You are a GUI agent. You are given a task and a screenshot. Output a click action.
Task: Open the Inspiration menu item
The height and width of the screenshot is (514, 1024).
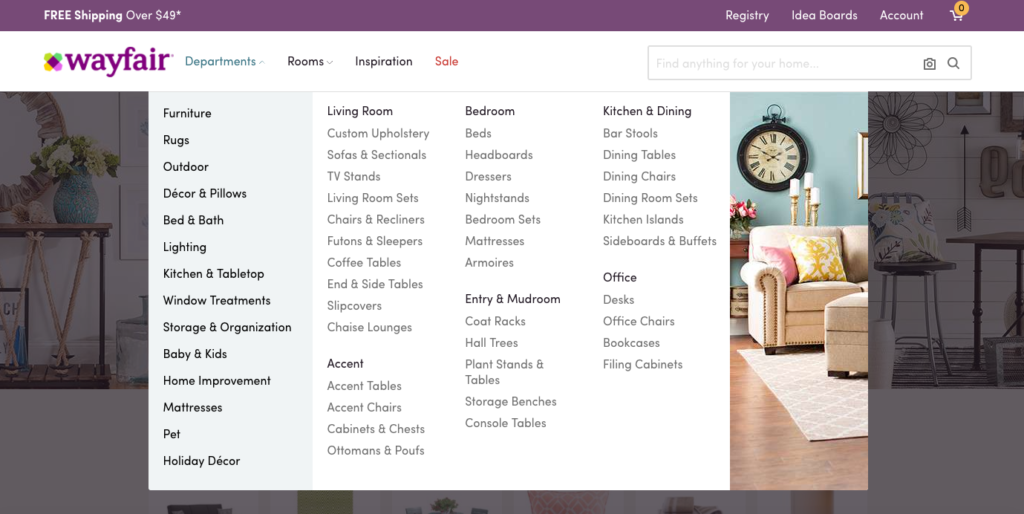coord(383,61)
